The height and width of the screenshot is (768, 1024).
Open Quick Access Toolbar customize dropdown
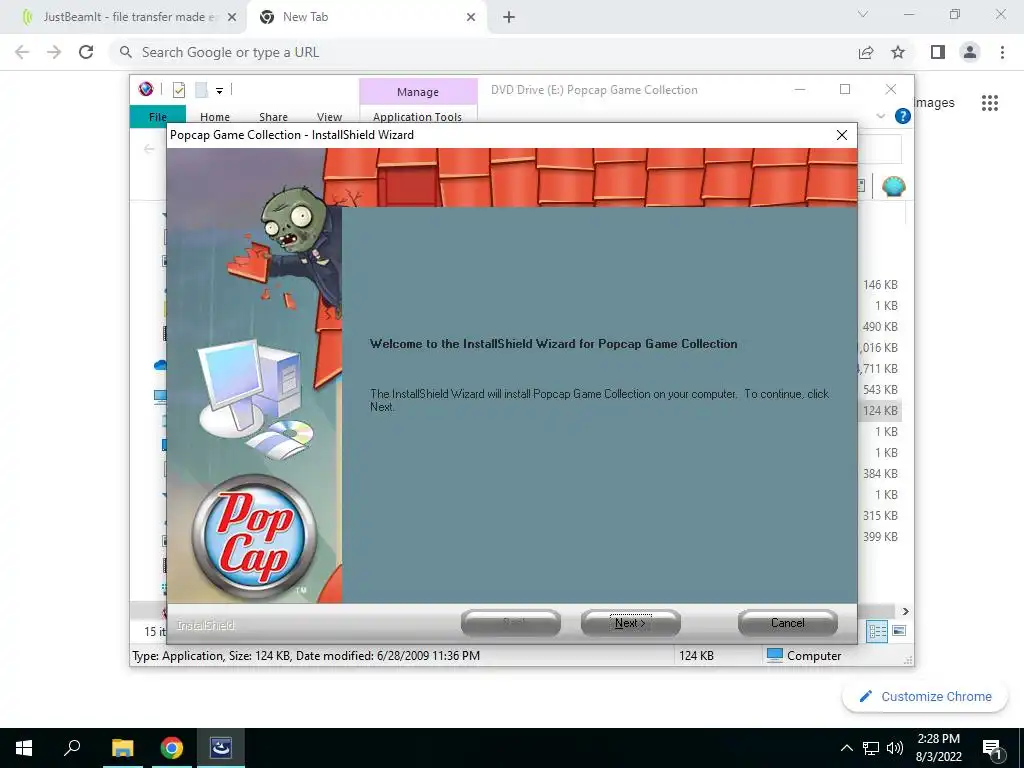219,90
